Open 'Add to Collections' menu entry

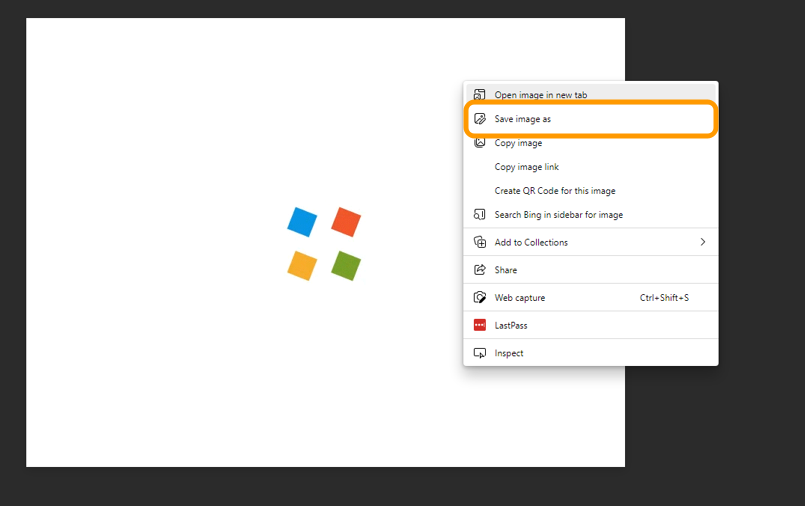coord(590,242)
